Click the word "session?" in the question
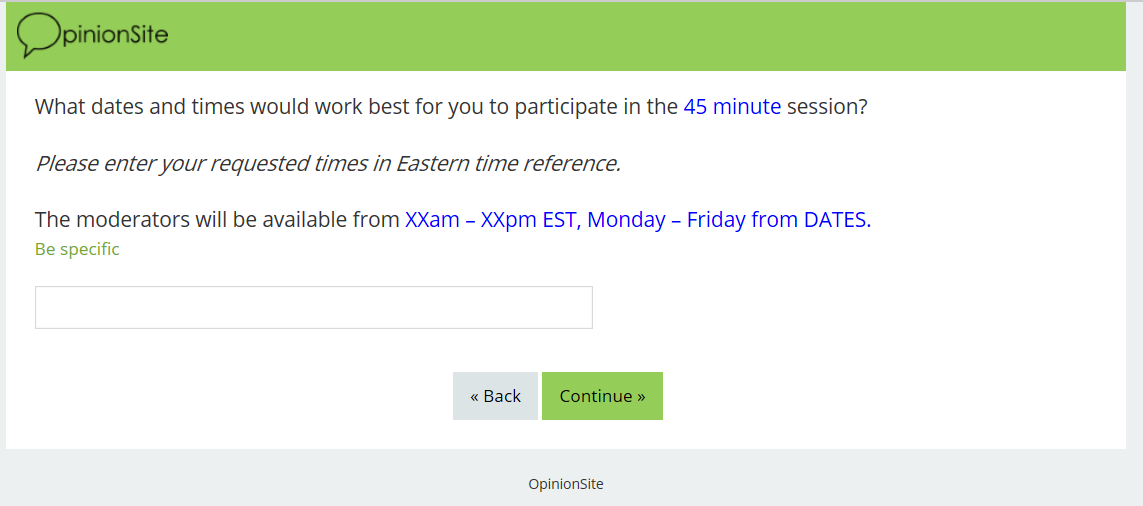The width and height of the screenshot is (1143, 506). click(827, 107)
